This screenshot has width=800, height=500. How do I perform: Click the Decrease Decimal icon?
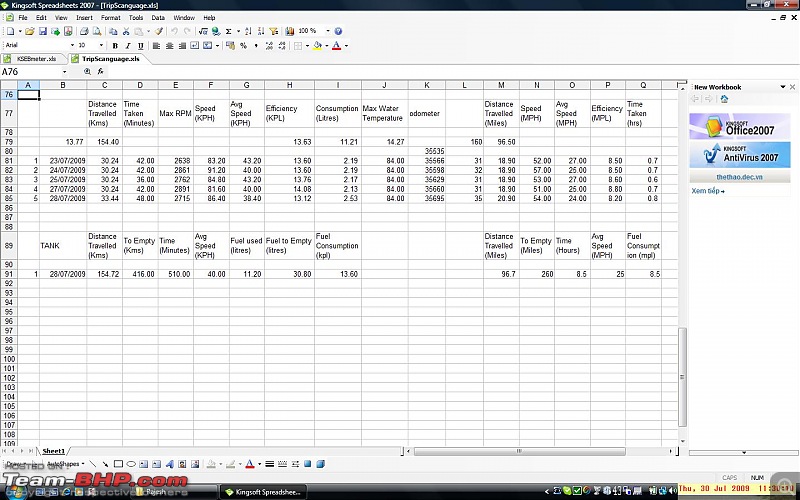282,46
